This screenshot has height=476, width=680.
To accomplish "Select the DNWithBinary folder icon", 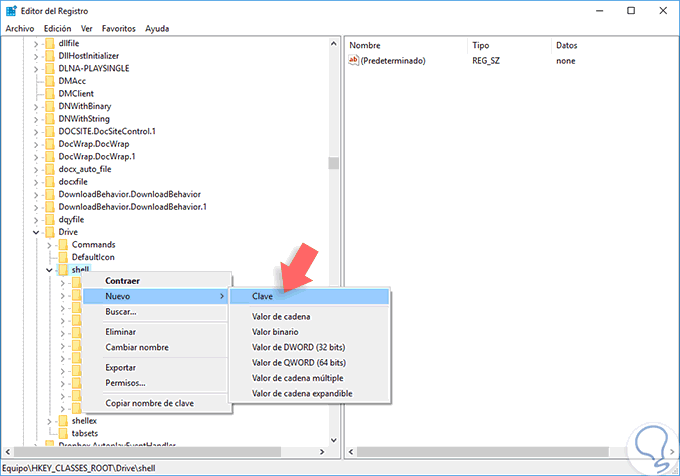I will 50,106.
